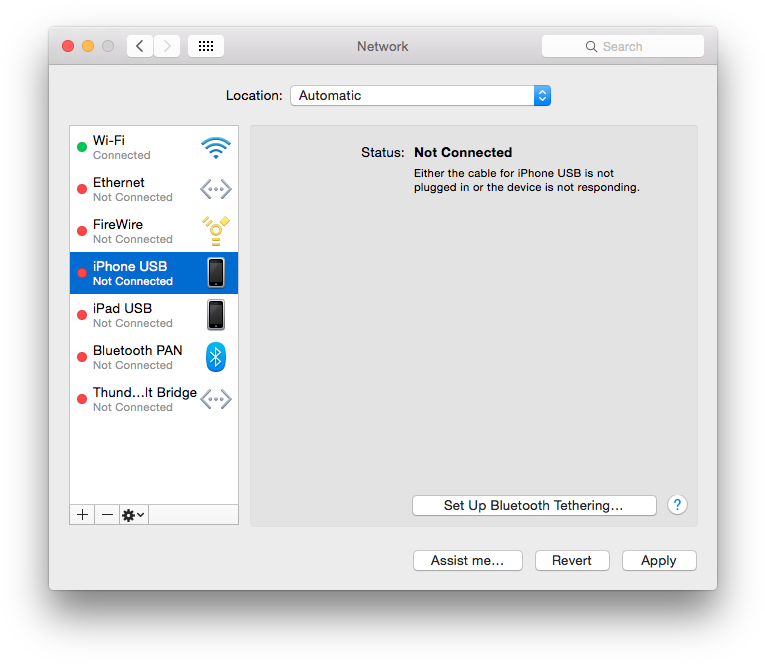Viewport: 765px width, 664px height.
Task: Click the Ethernet arrows icon
Action: tap(216, 189)
